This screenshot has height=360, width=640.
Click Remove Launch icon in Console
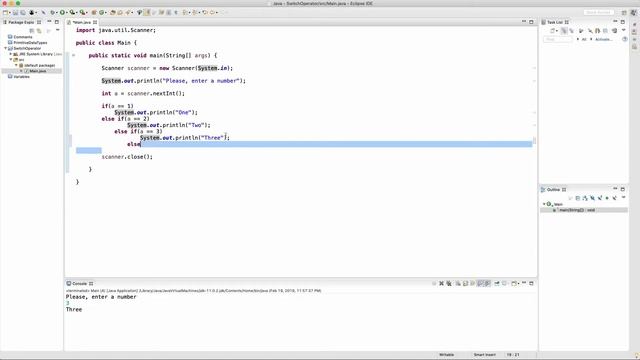click(441, 283)
